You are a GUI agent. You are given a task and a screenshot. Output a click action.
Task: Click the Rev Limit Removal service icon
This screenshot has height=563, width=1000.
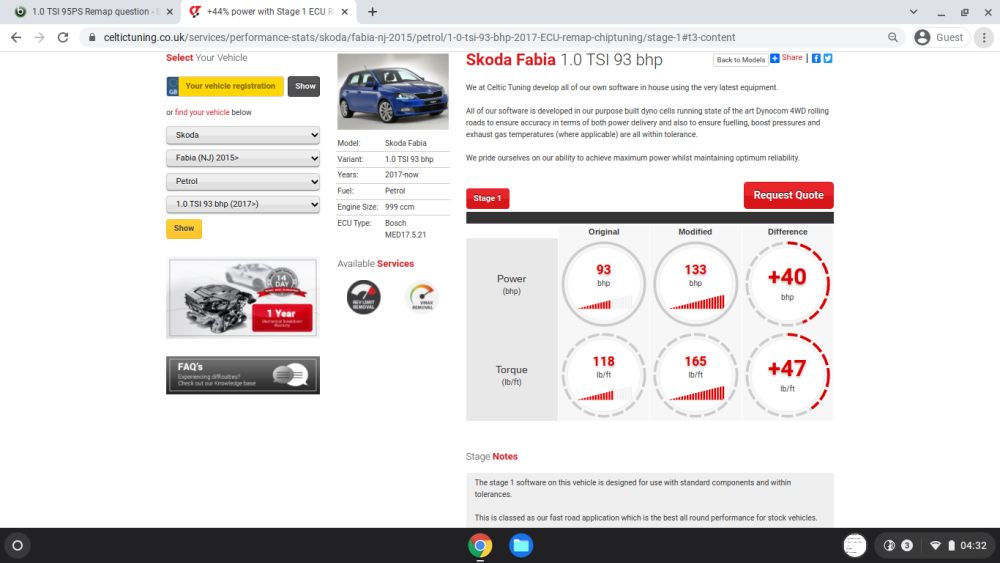[x=364, y=297]
